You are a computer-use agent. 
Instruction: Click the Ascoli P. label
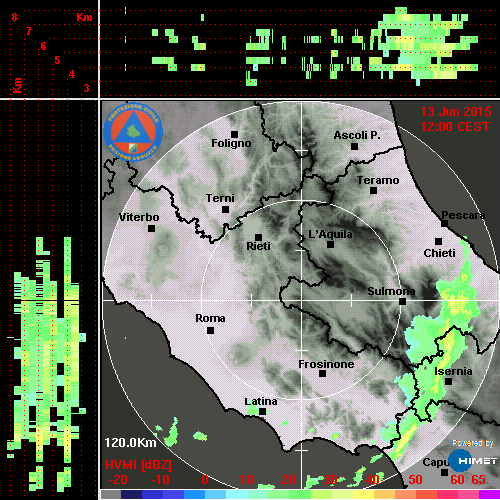[x=357, y=135]
